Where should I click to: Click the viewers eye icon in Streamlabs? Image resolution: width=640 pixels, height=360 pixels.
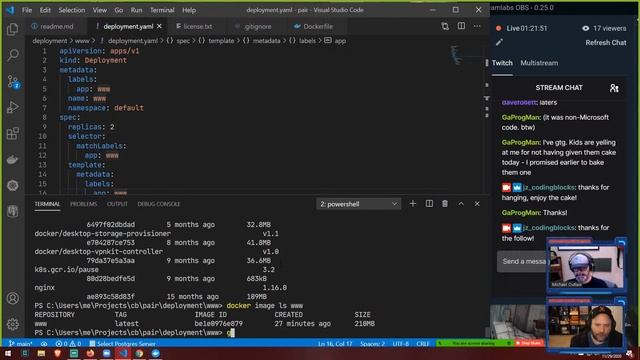pyautogui.click(x=585, y=28)
